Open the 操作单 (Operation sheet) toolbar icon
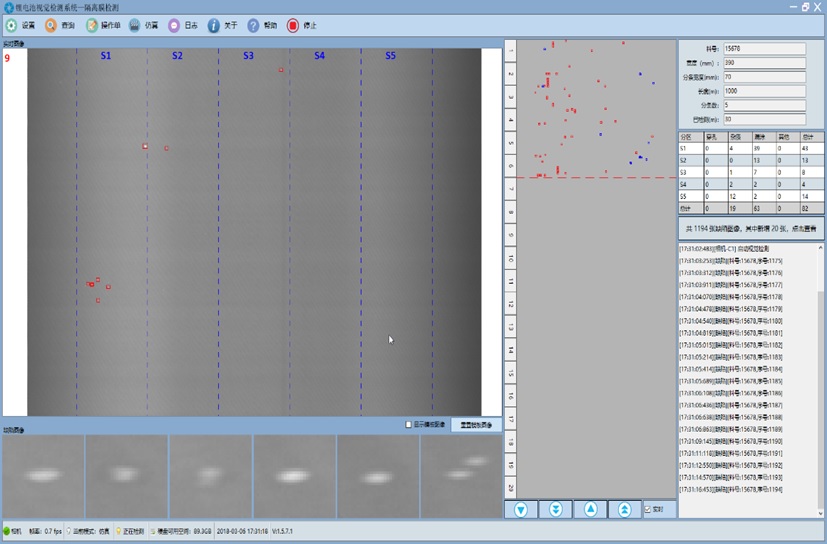 click(92, 25)
